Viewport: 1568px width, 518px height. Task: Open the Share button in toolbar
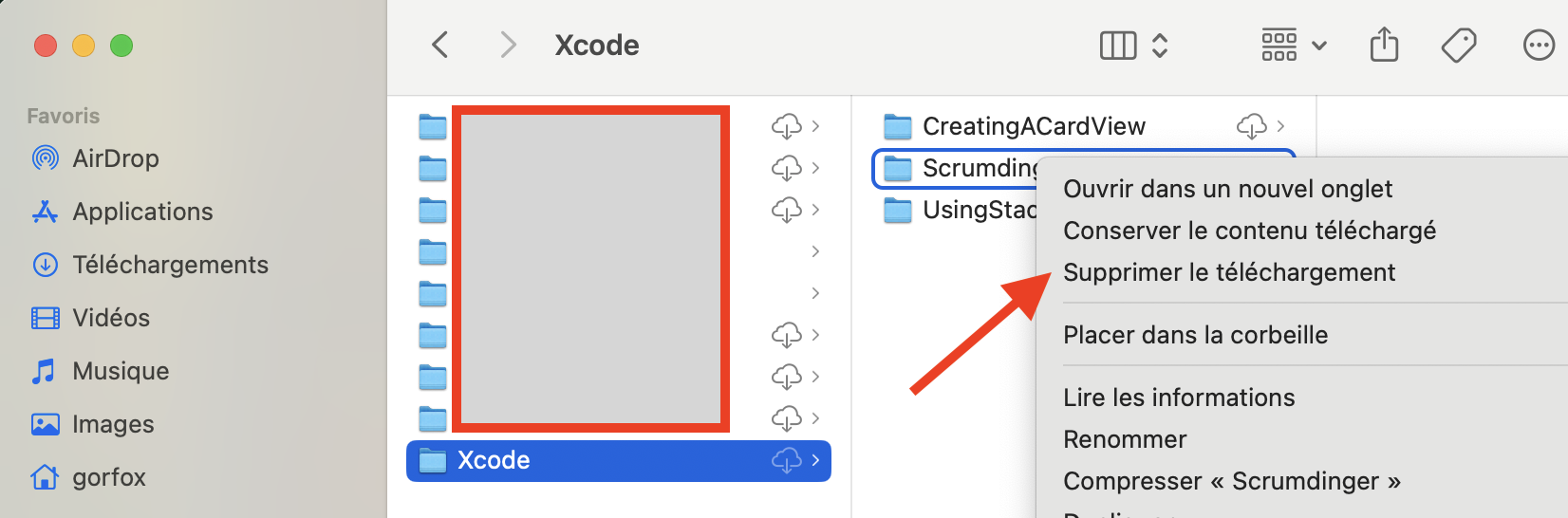coord(1384,45)
